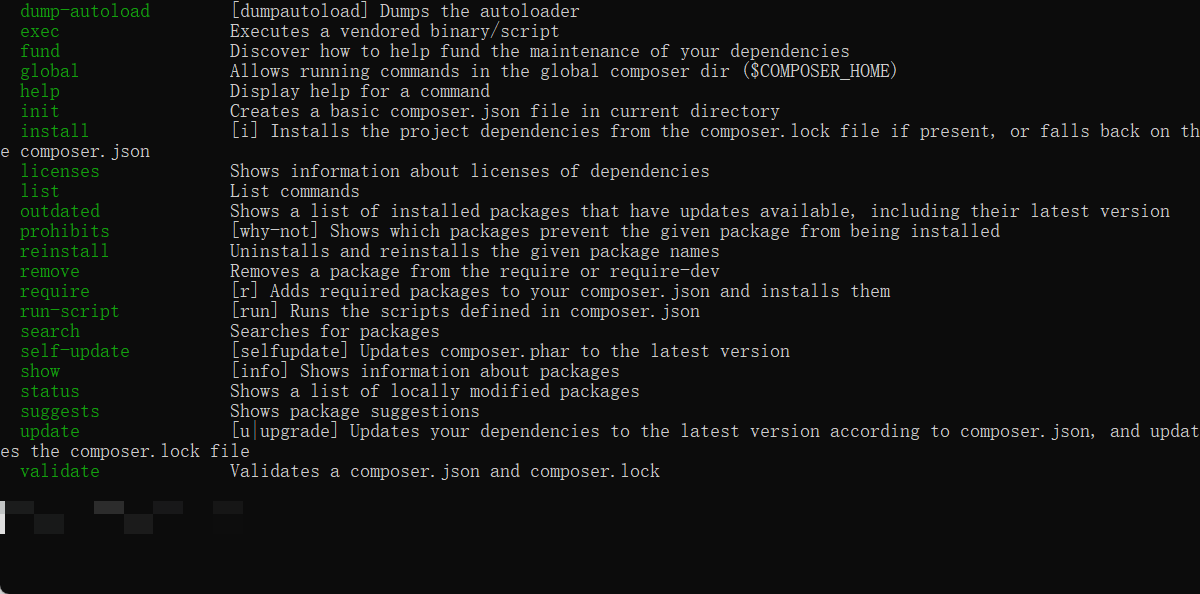Click the licenses command text

tap(60, 172)
